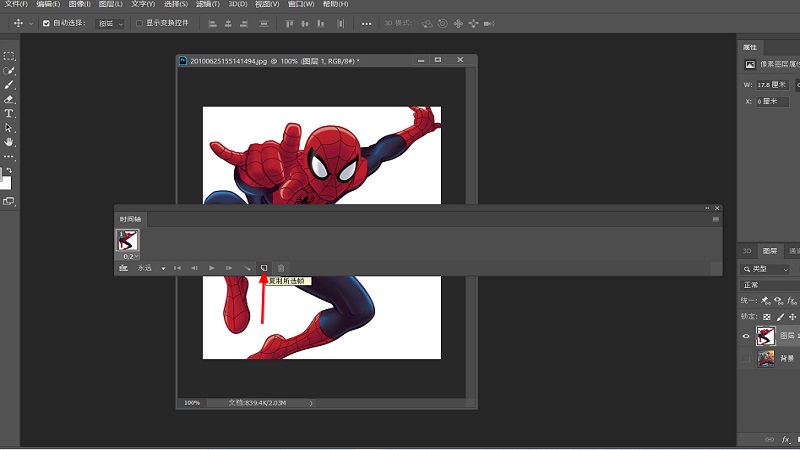Select the Eraser tool
800x450 pixels.
click(9, 99)
